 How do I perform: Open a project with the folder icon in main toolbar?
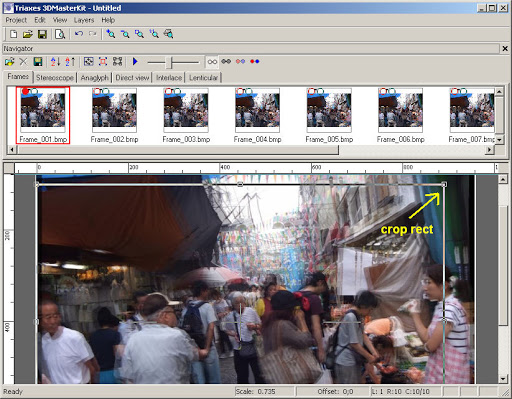tap(28, 34)
